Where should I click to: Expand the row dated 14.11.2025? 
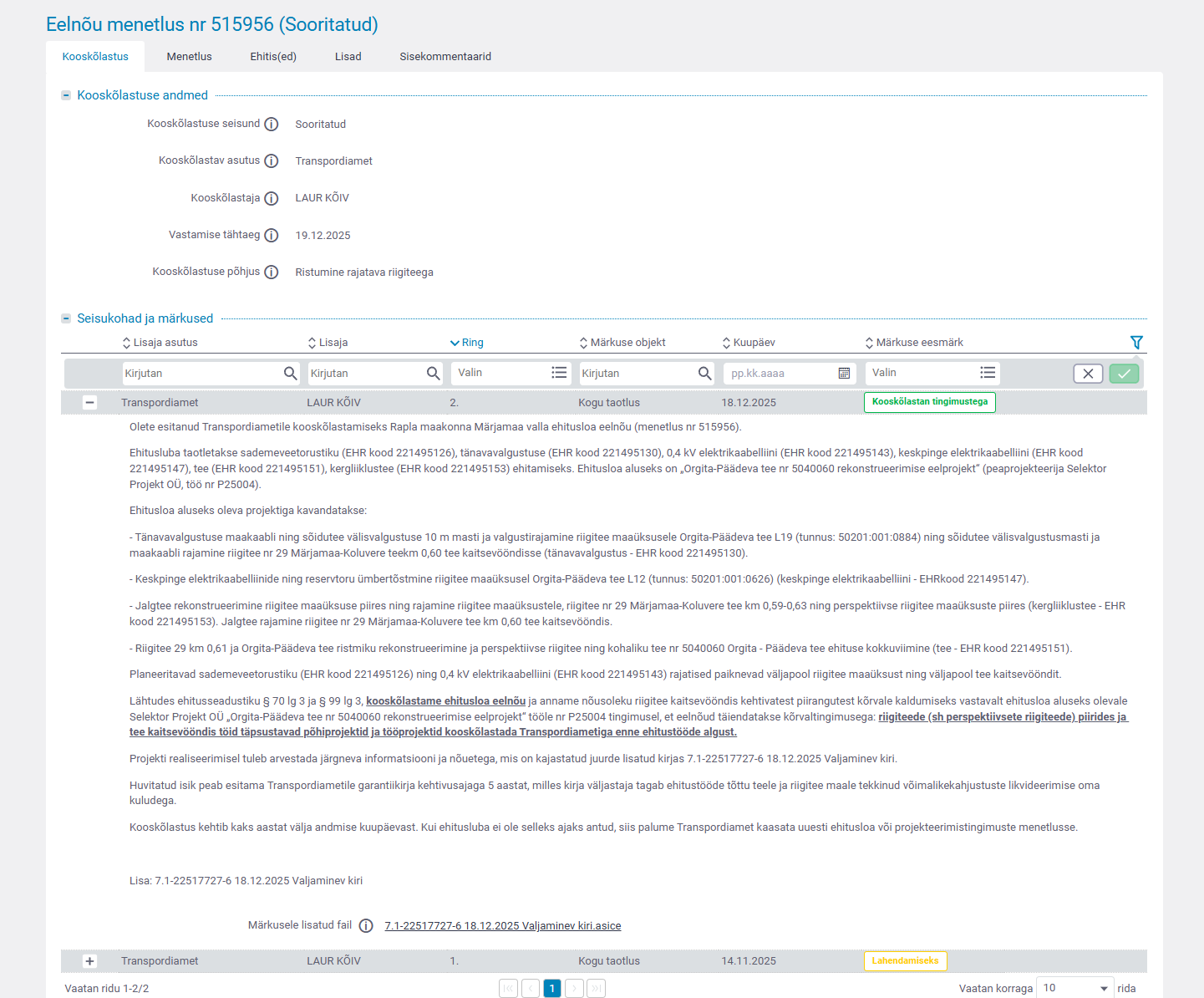[89, 961]
